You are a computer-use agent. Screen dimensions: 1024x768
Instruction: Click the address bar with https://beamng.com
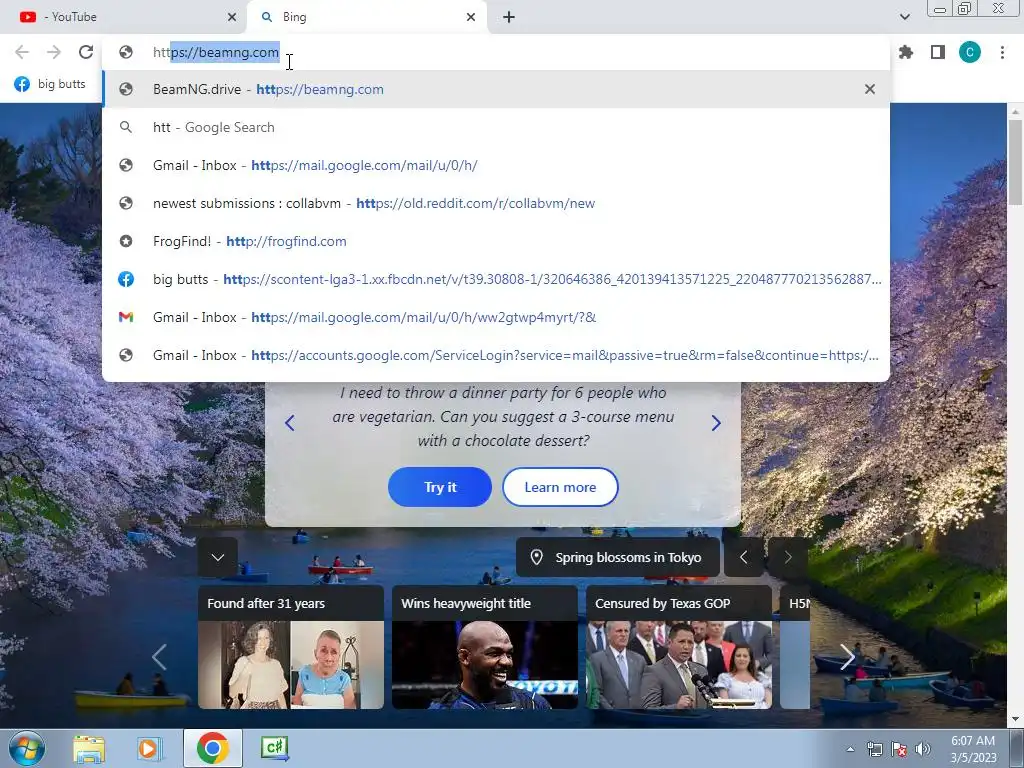click(x=496, y=52)
